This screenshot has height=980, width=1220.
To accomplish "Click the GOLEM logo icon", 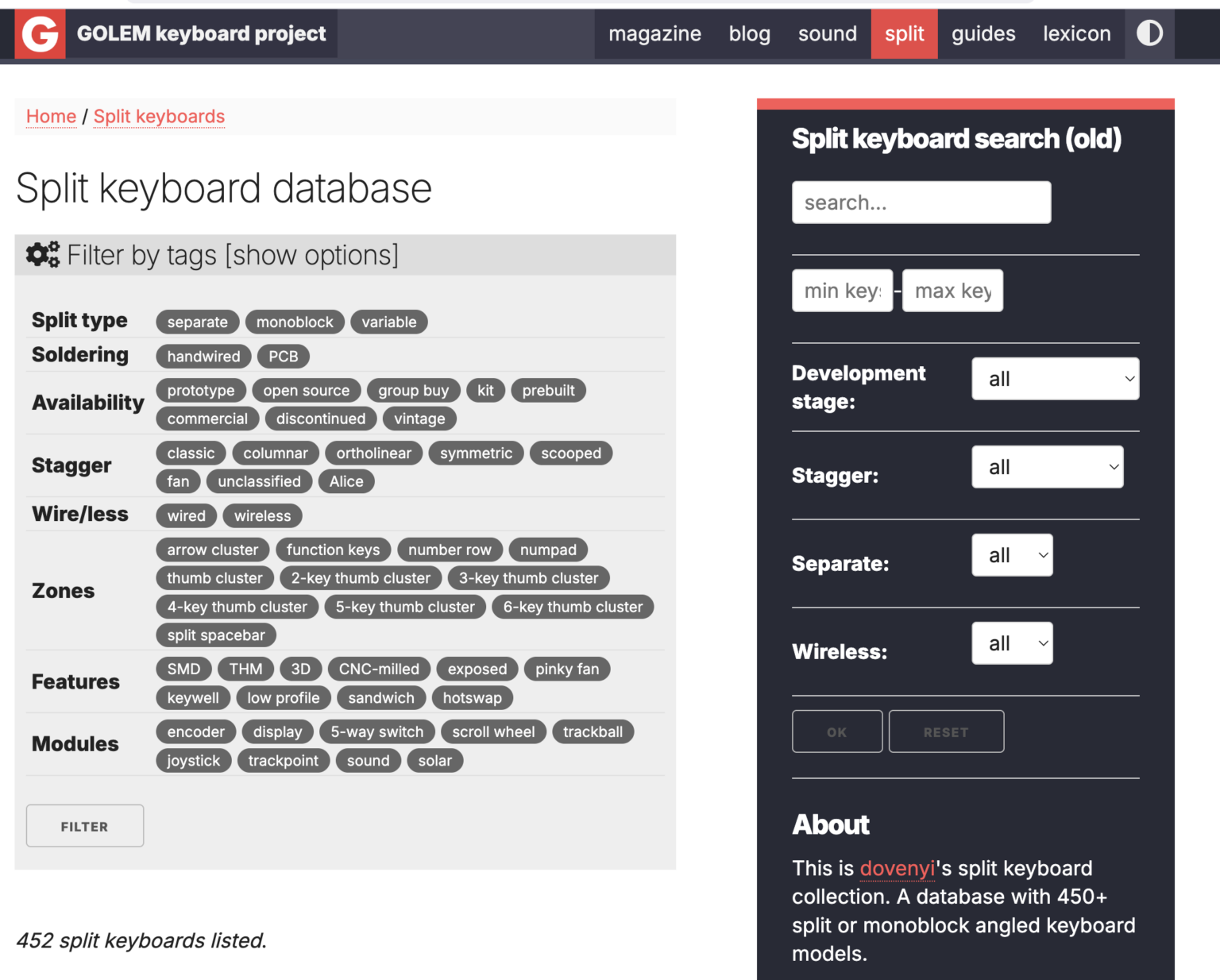I will pos(40,34).
